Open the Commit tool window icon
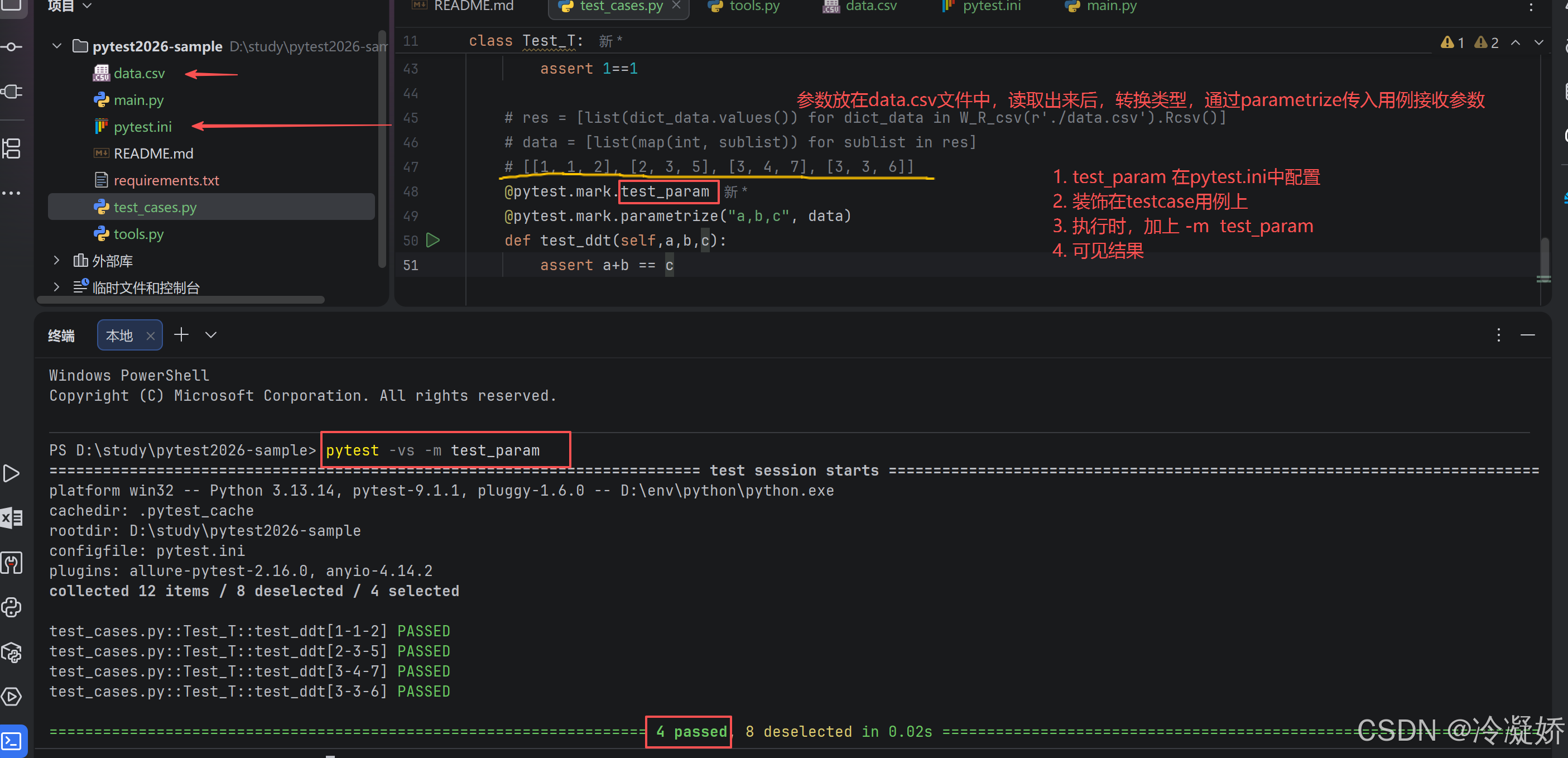The width and height of the screenshot is (1568, 758). (x=12, y=47)
